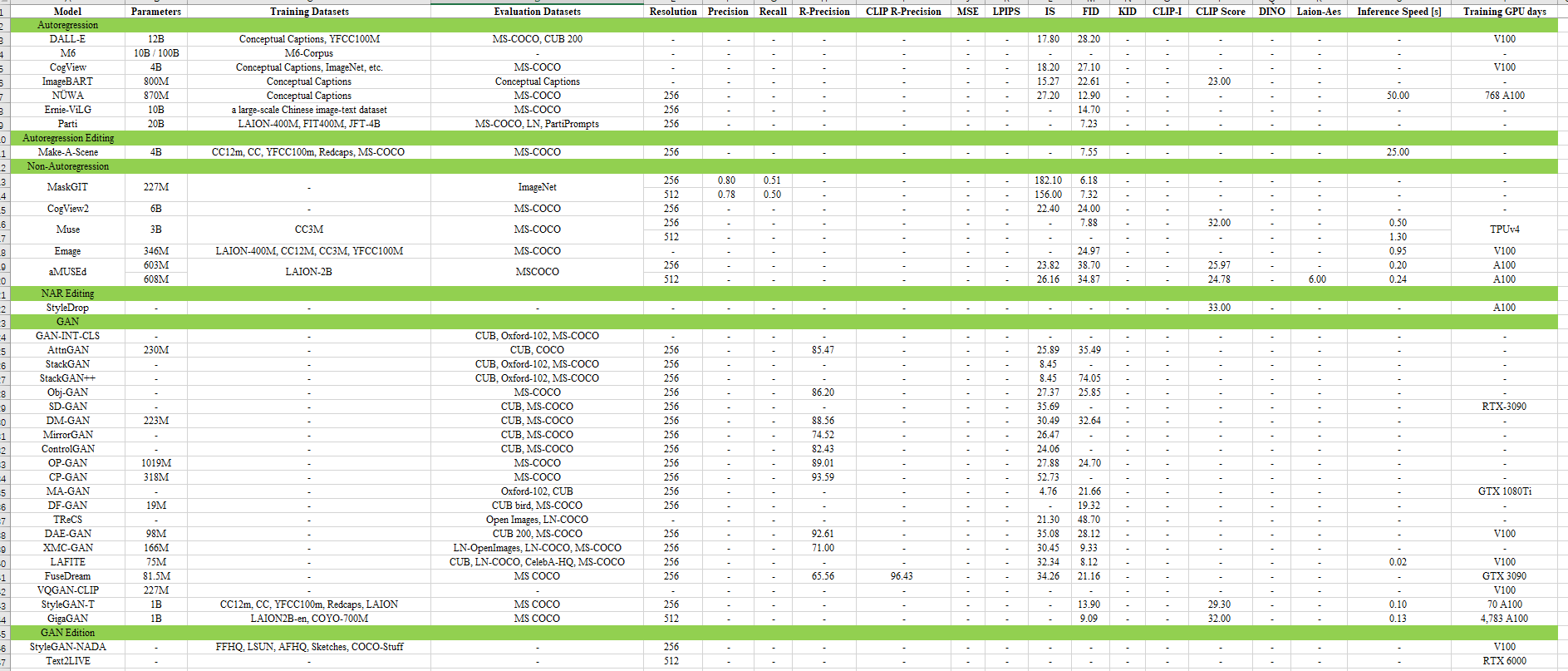
Task: Select the VQGAN-CLIP model cell
Action: coord(68,590)
